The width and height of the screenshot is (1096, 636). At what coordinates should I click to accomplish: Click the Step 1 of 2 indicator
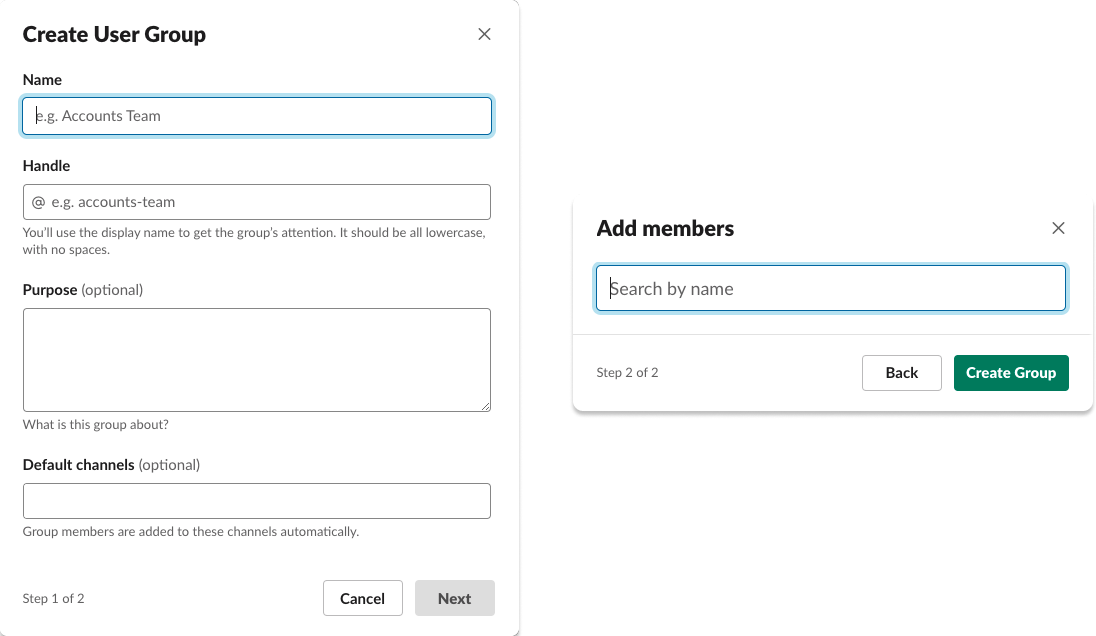tap(53, 599)
